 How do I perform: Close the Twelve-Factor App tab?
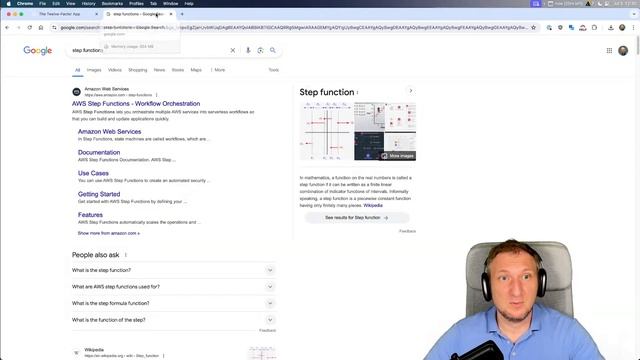point(96,14)
